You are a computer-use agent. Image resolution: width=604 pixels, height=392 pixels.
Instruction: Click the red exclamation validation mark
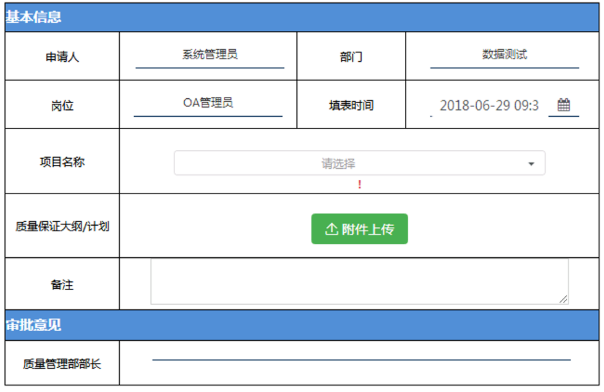359,184
